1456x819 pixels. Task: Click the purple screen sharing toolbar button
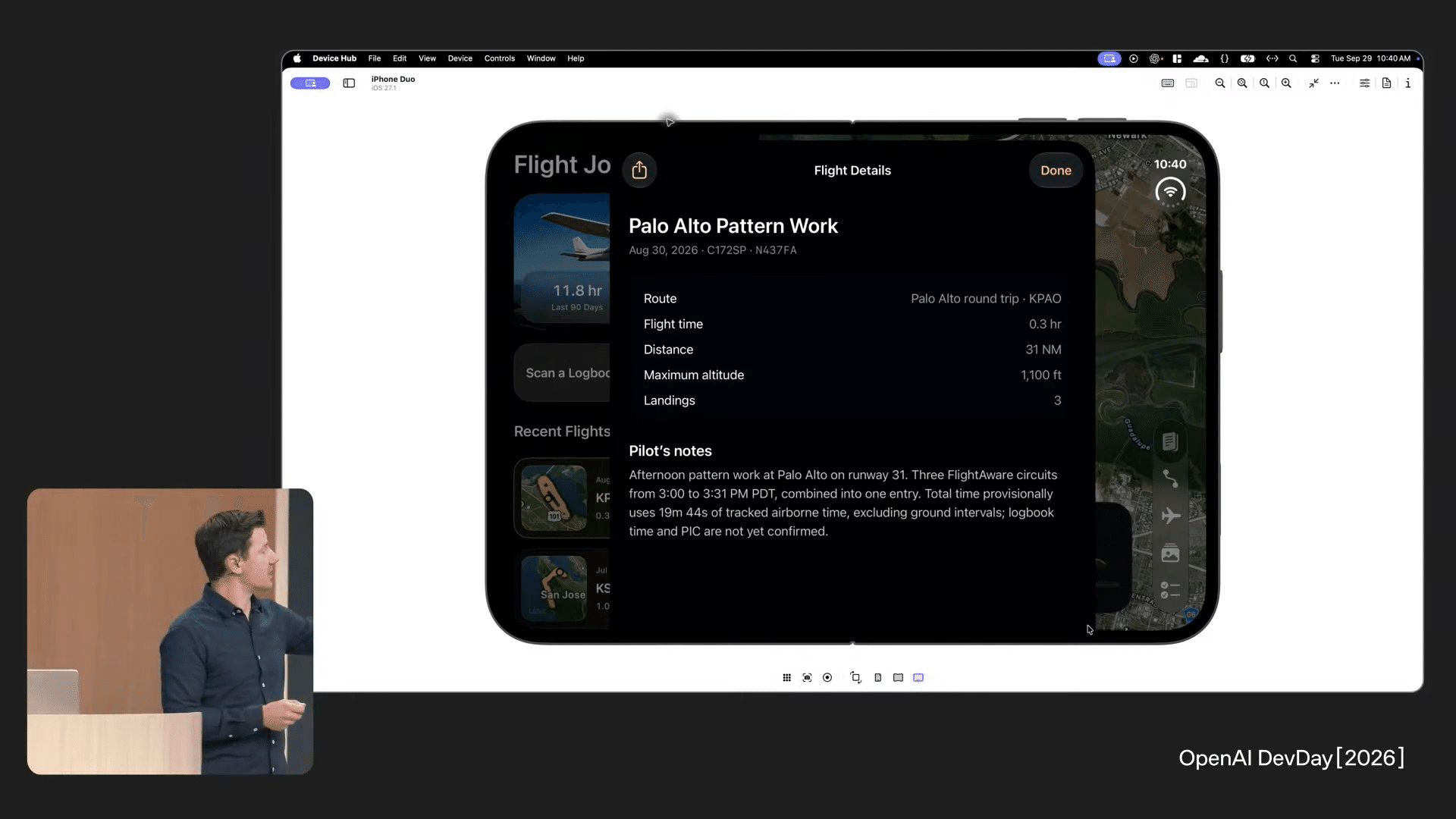310,83
